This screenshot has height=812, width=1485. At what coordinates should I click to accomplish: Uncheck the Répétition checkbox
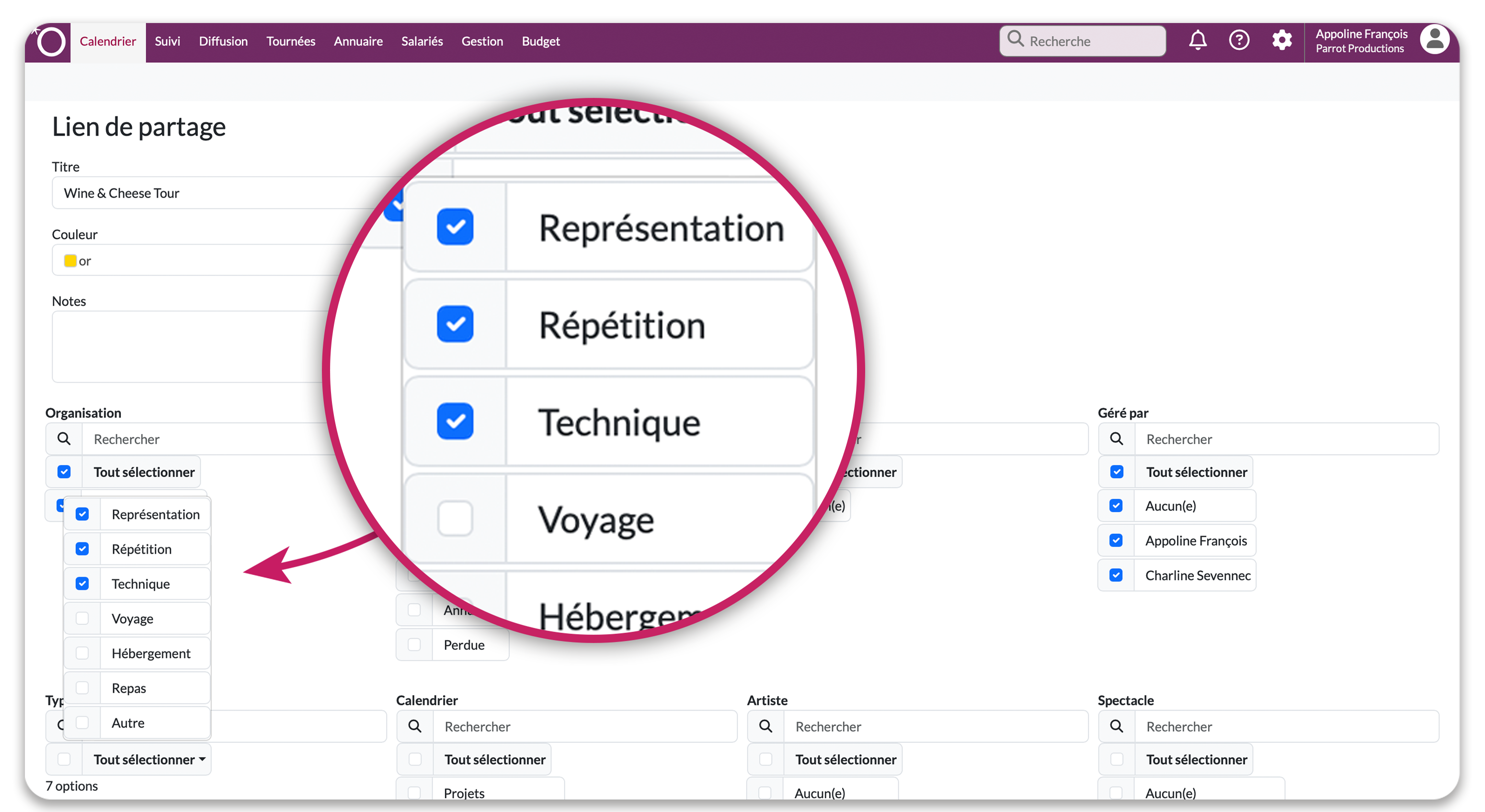tap(82, 549)
